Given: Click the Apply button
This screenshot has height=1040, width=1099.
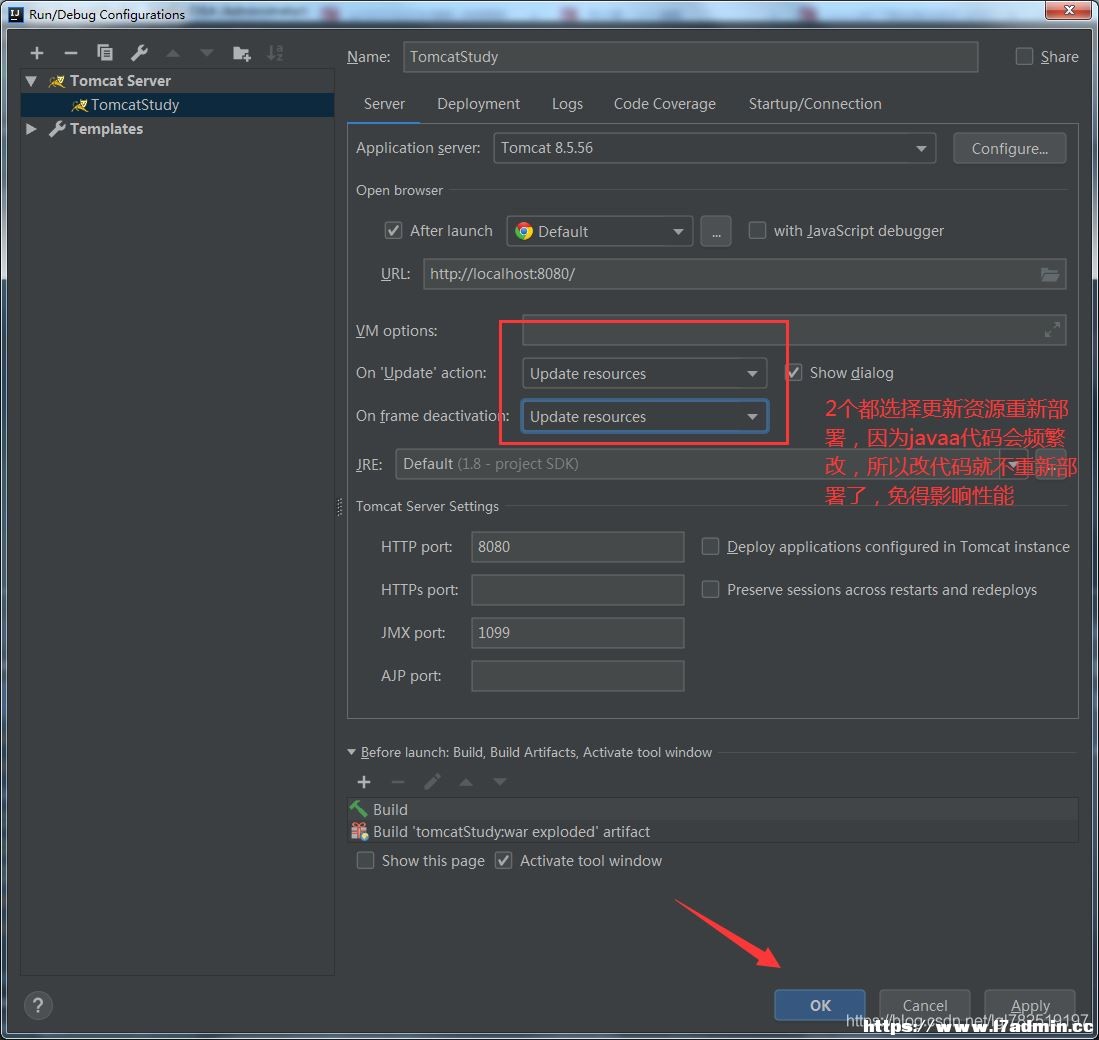Looking at the screenshot, I should tap(1030, 1005).
